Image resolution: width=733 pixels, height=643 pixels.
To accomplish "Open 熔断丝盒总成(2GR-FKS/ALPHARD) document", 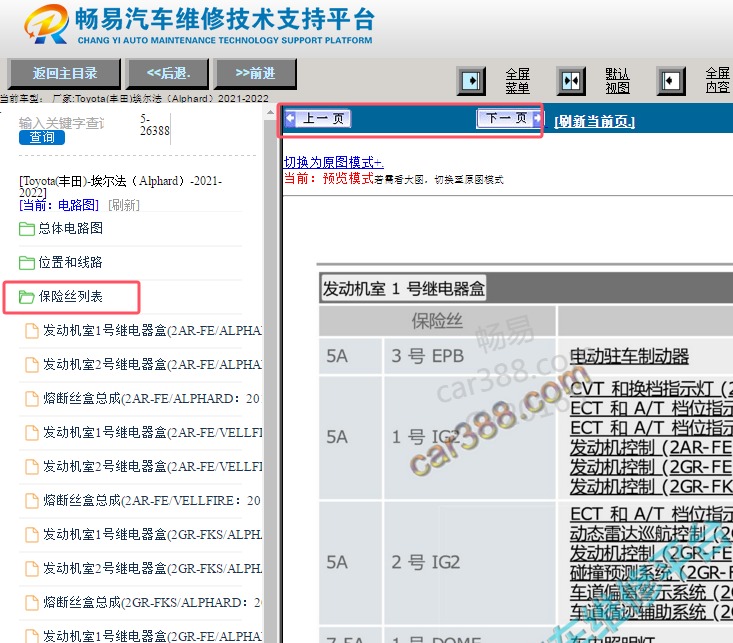I will click(x=152, y=602).
